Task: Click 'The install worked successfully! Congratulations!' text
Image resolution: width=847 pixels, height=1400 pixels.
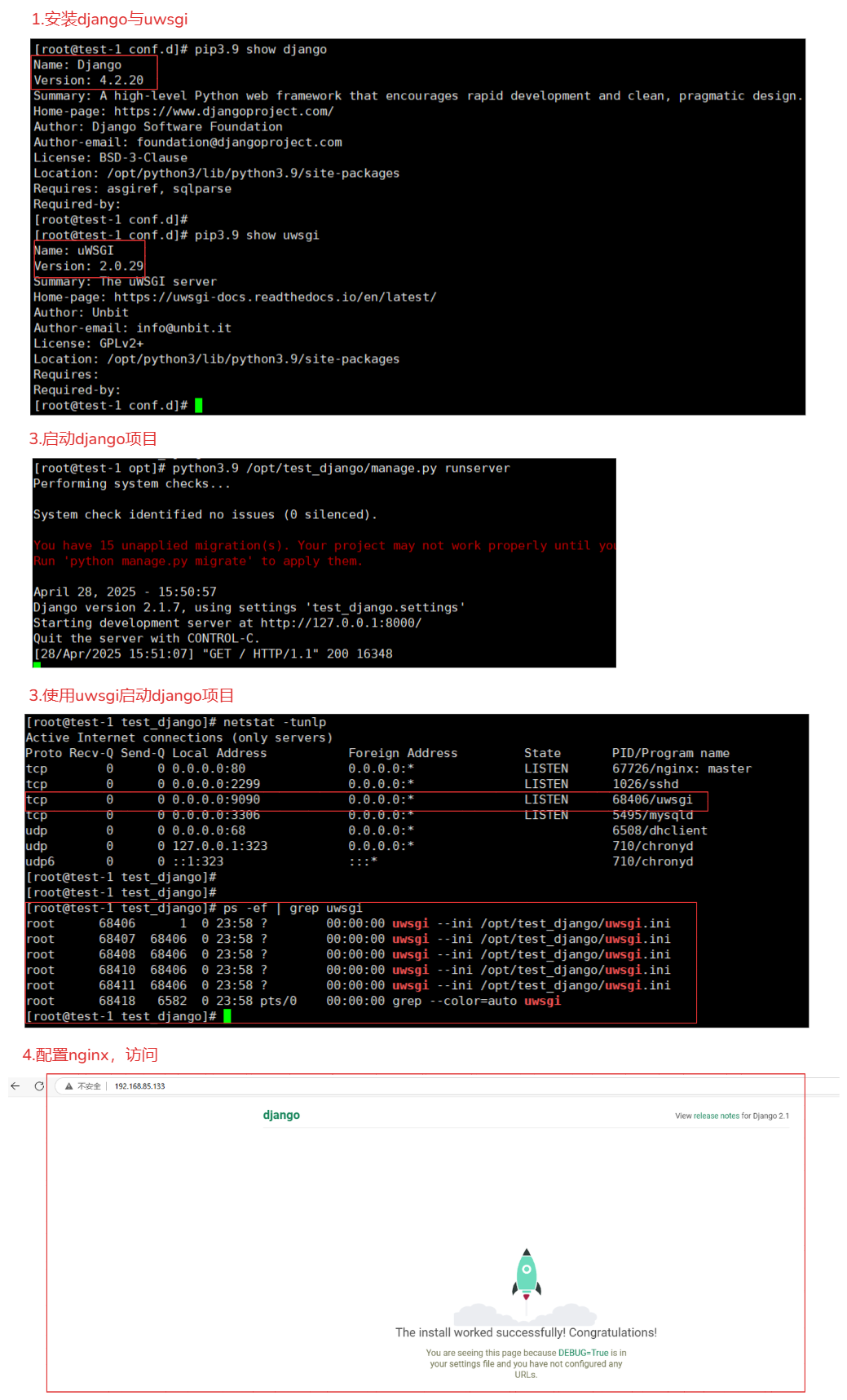Action: pyautogui.click(x=526, y=1332)
